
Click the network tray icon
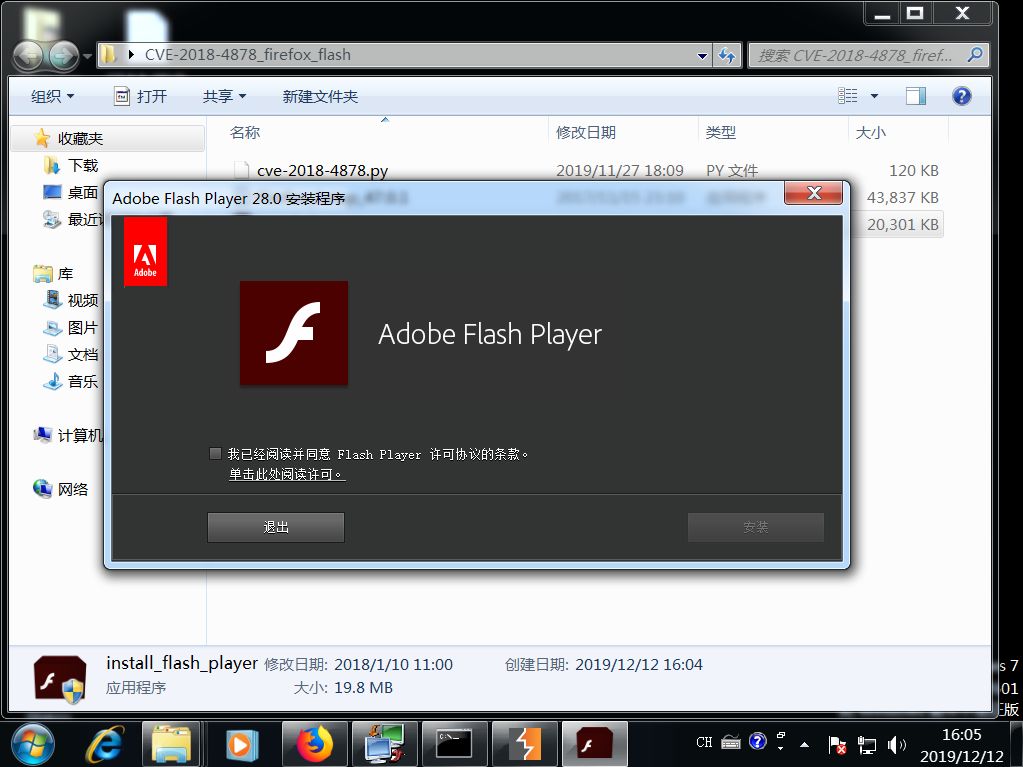click(866, 744)
